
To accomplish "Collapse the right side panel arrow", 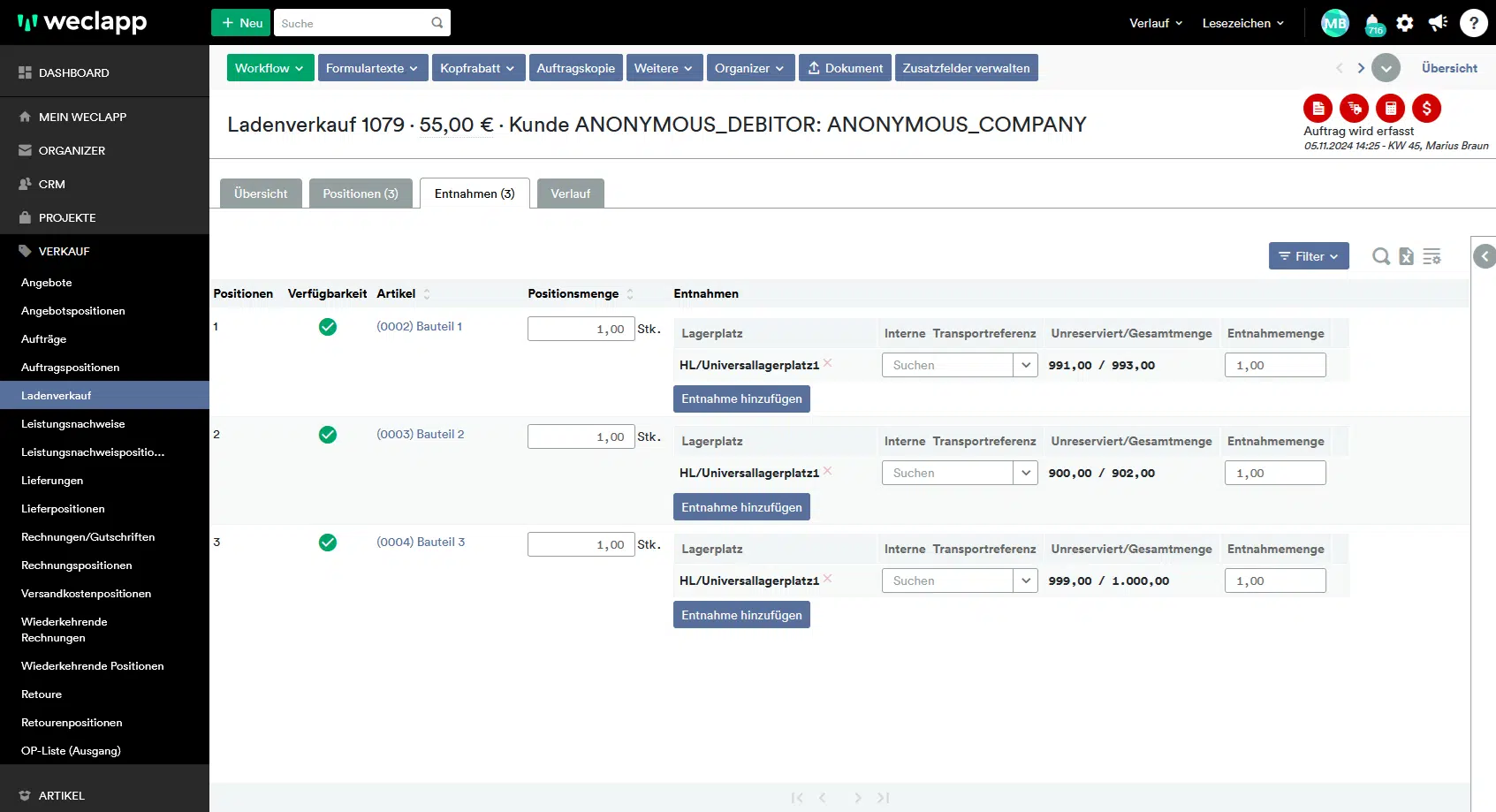I will coord(1485,256).
